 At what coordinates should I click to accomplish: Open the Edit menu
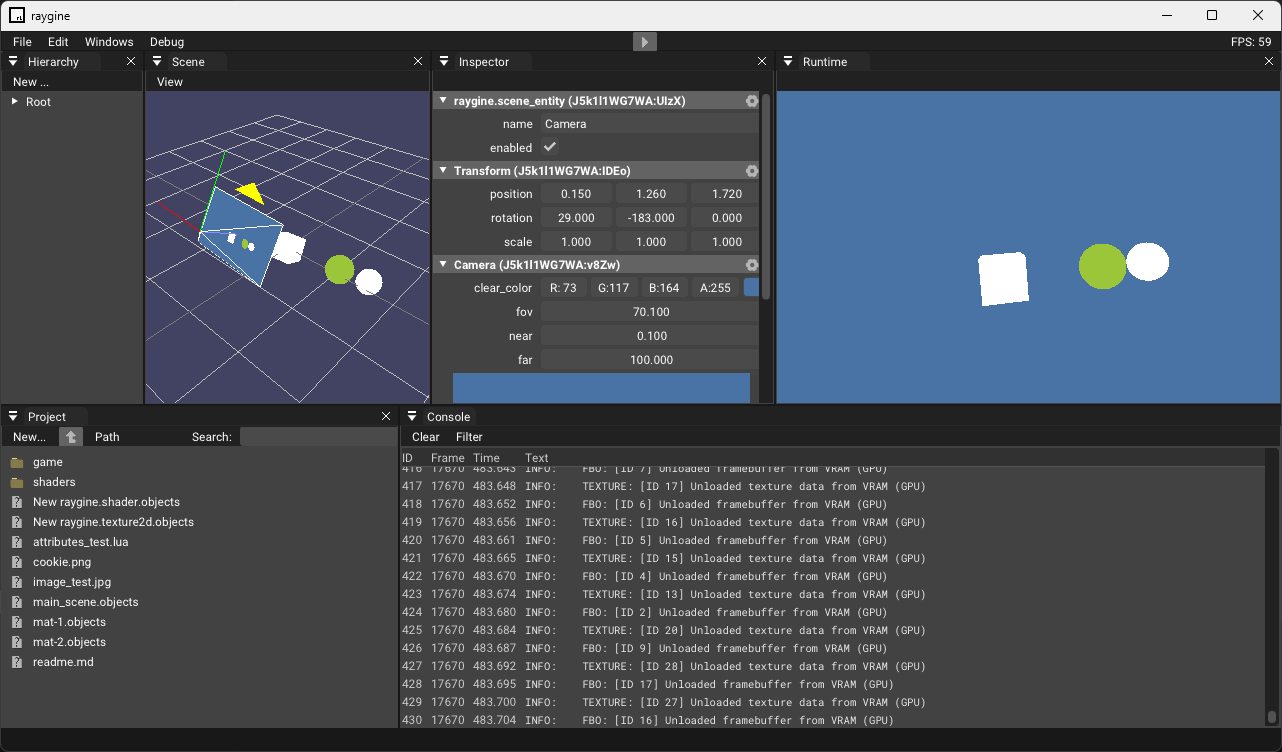(x=58, y=42)
